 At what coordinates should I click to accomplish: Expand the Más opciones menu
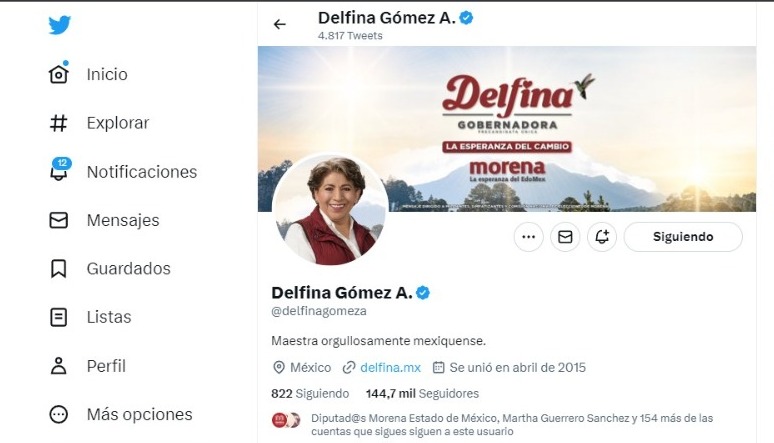59,414
